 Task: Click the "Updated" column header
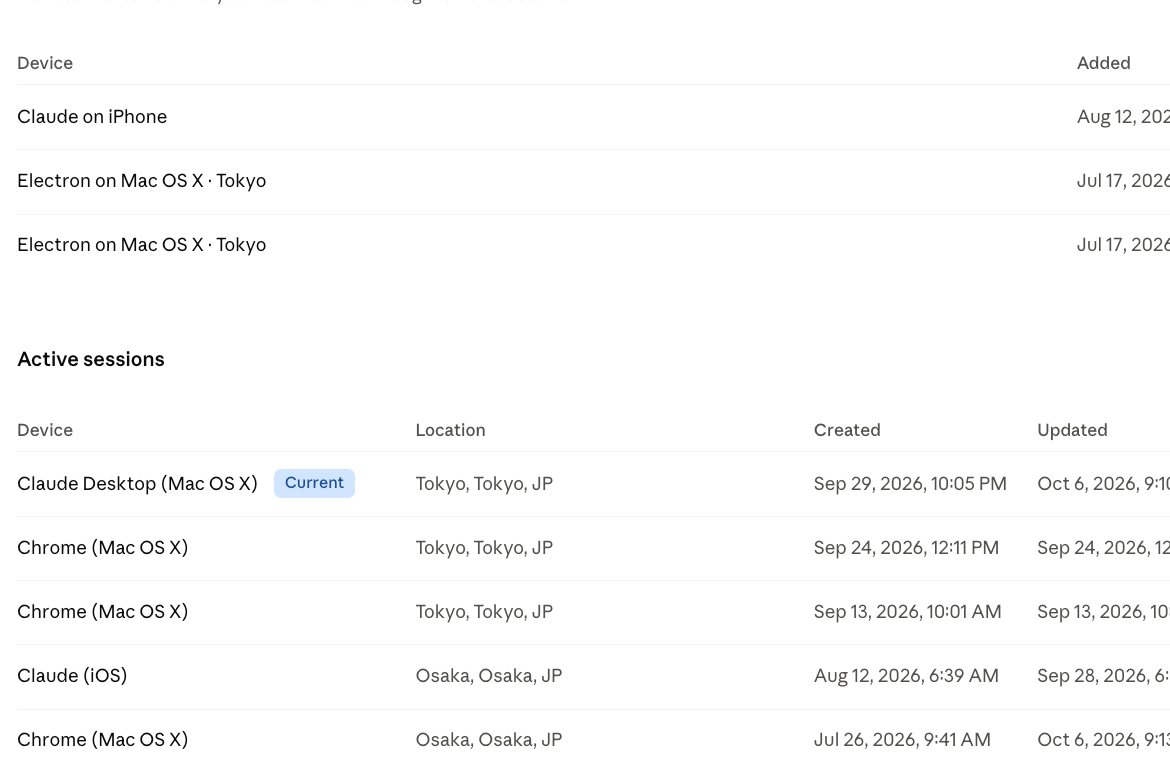1072,430
